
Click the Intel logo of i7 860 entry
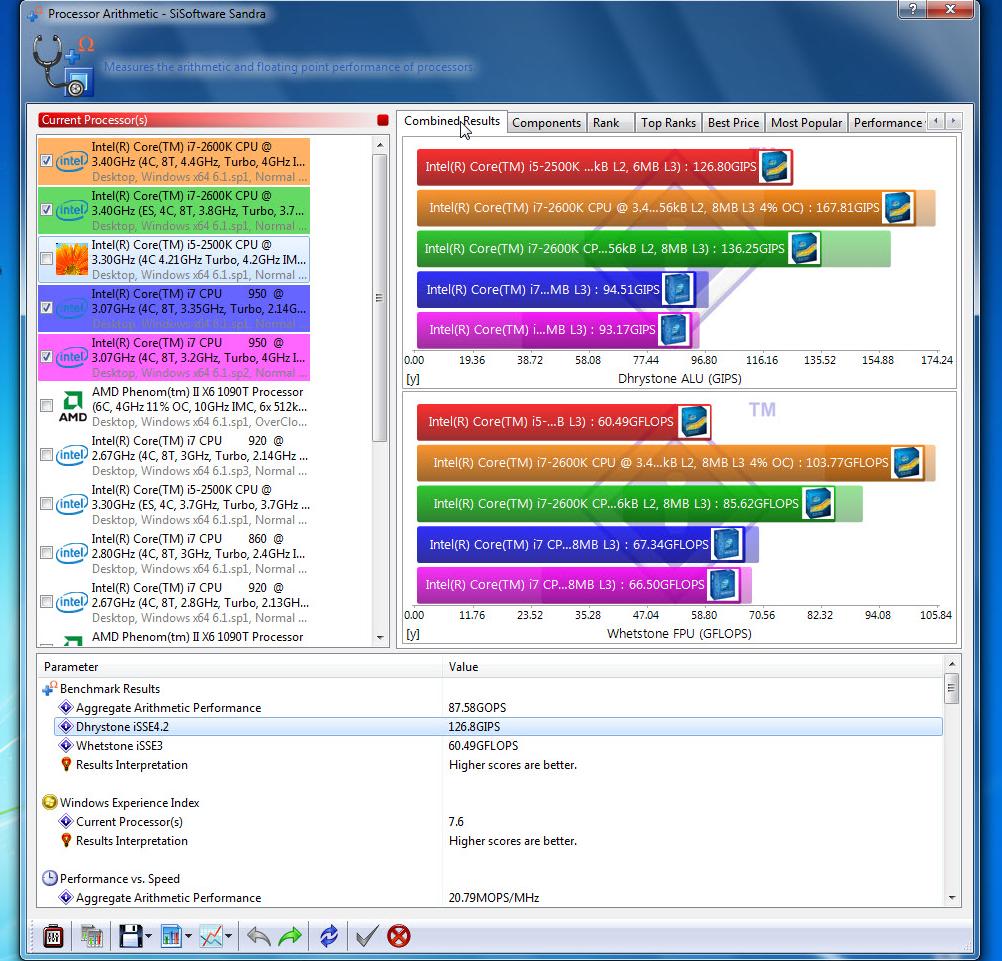(72, 553)
